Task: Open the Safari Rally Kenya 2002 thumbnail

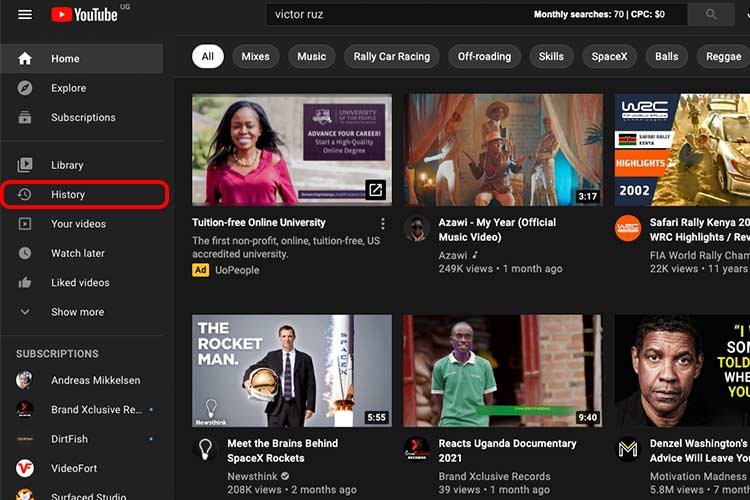Action: pyautogui.click(x=682, y=150)
